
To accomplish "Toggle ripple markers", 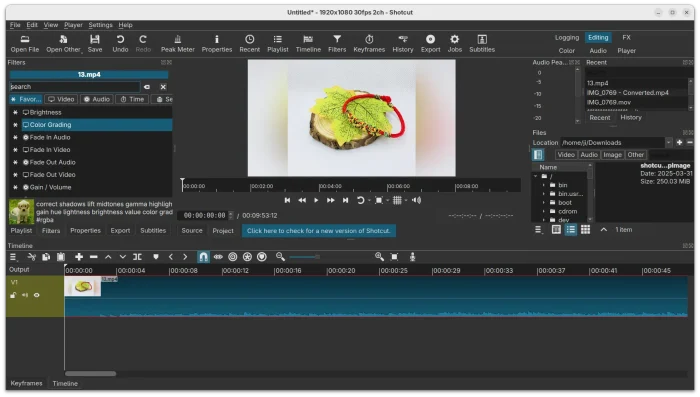I will click(x=262, y=257).
